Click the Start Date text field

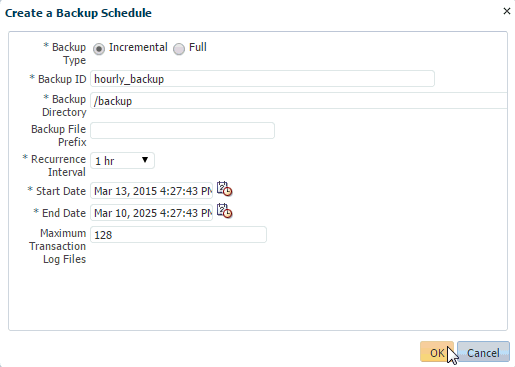click(x=151, y=191)
